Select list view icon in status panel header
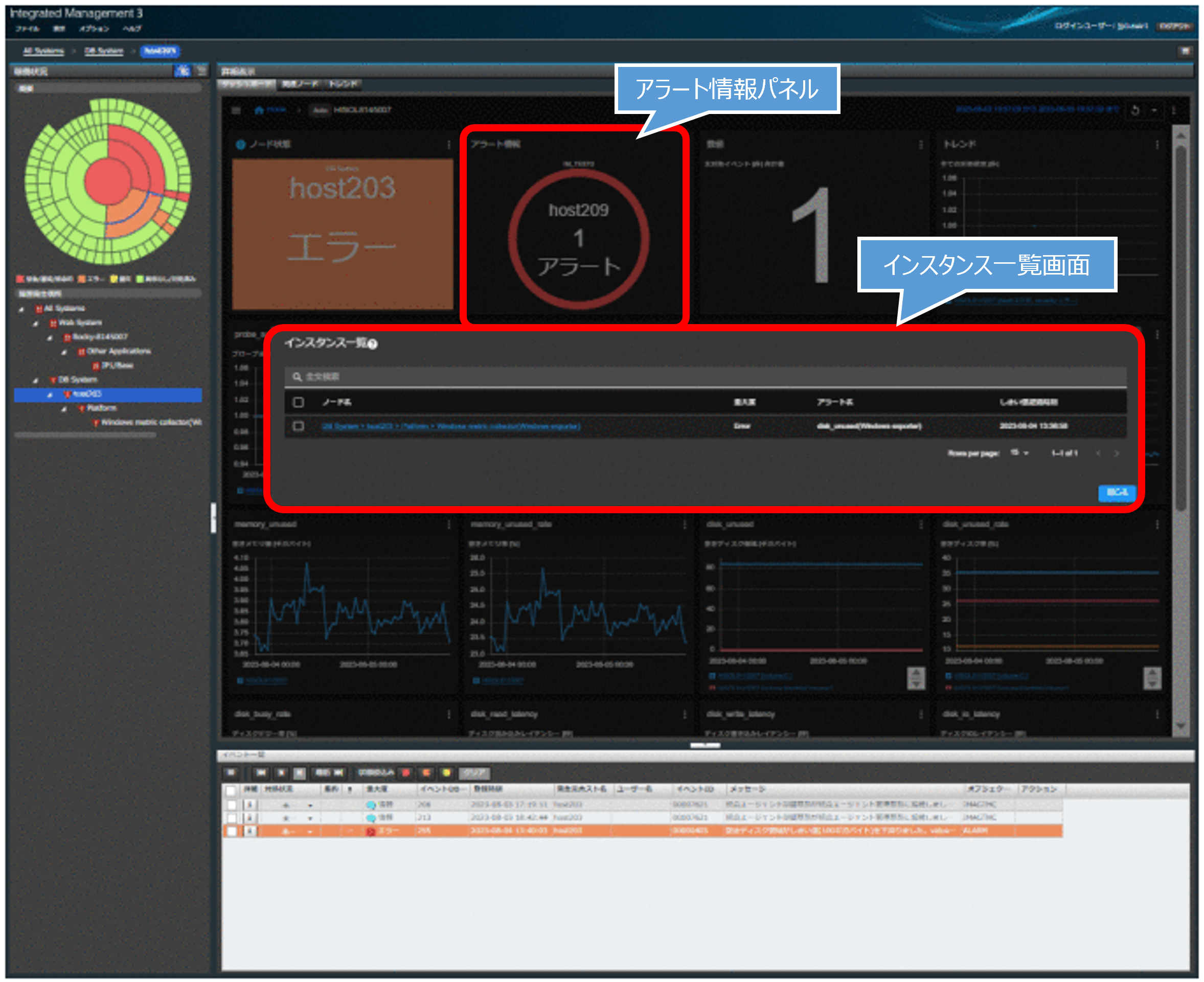1204x982 pixels. pos(201,71)
